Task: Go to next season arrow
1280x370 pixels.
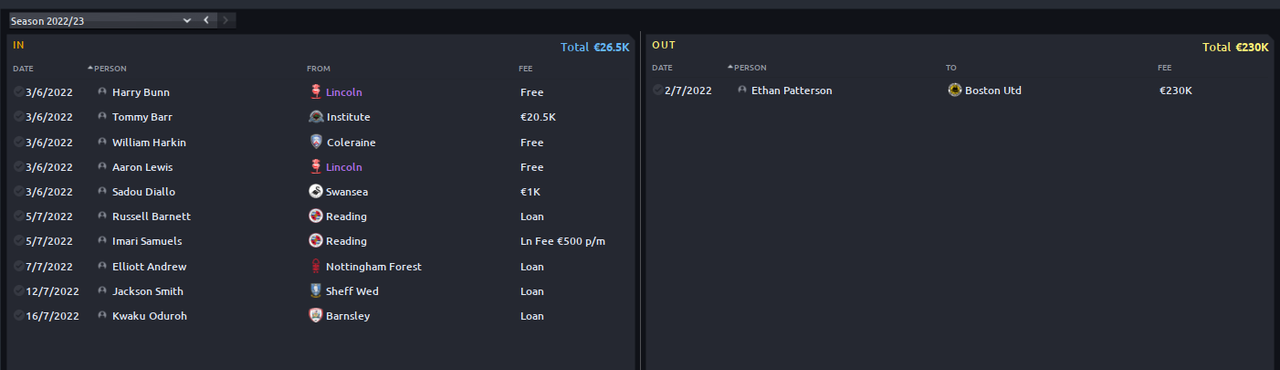Action: pyautogui.click(x=226, y=20)
